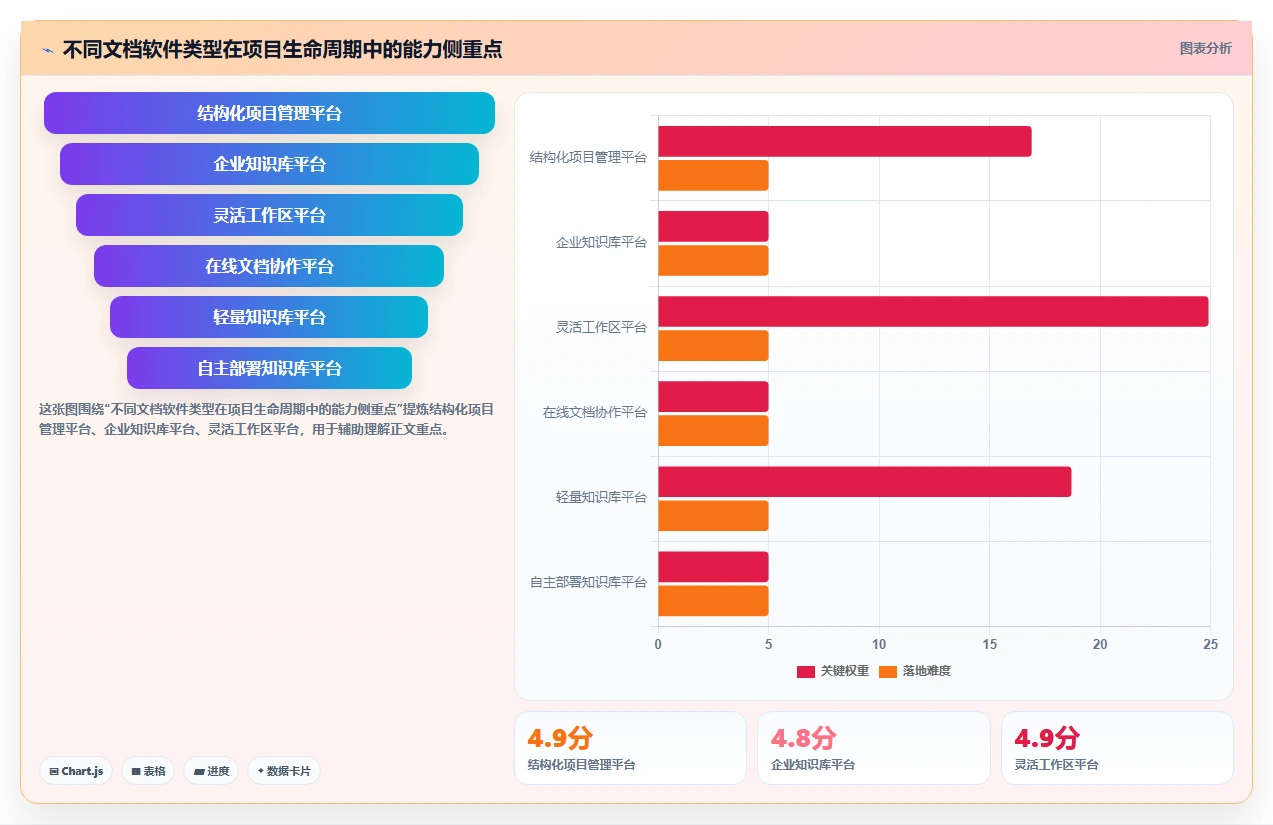Screen dimensions: 1273x825
Task: Select the 自主部署知识库平台 funnel bar
Action: pos(269,368)
